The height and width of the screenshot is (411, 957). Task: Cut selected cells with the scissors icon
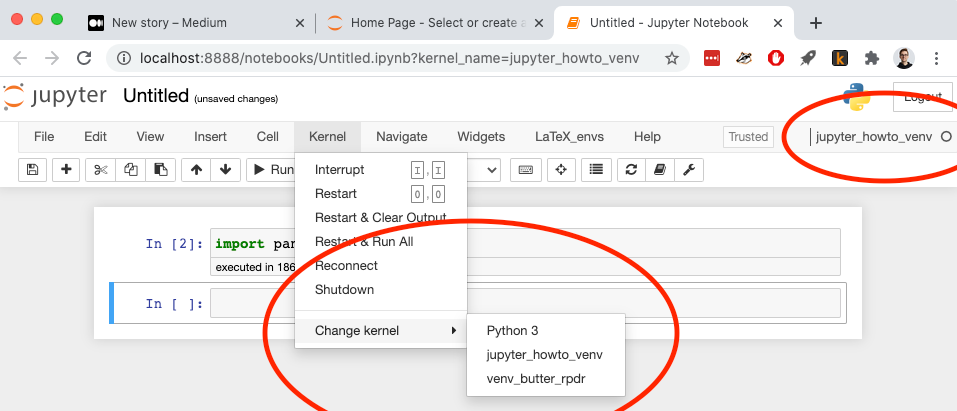(x=101, y=170)
